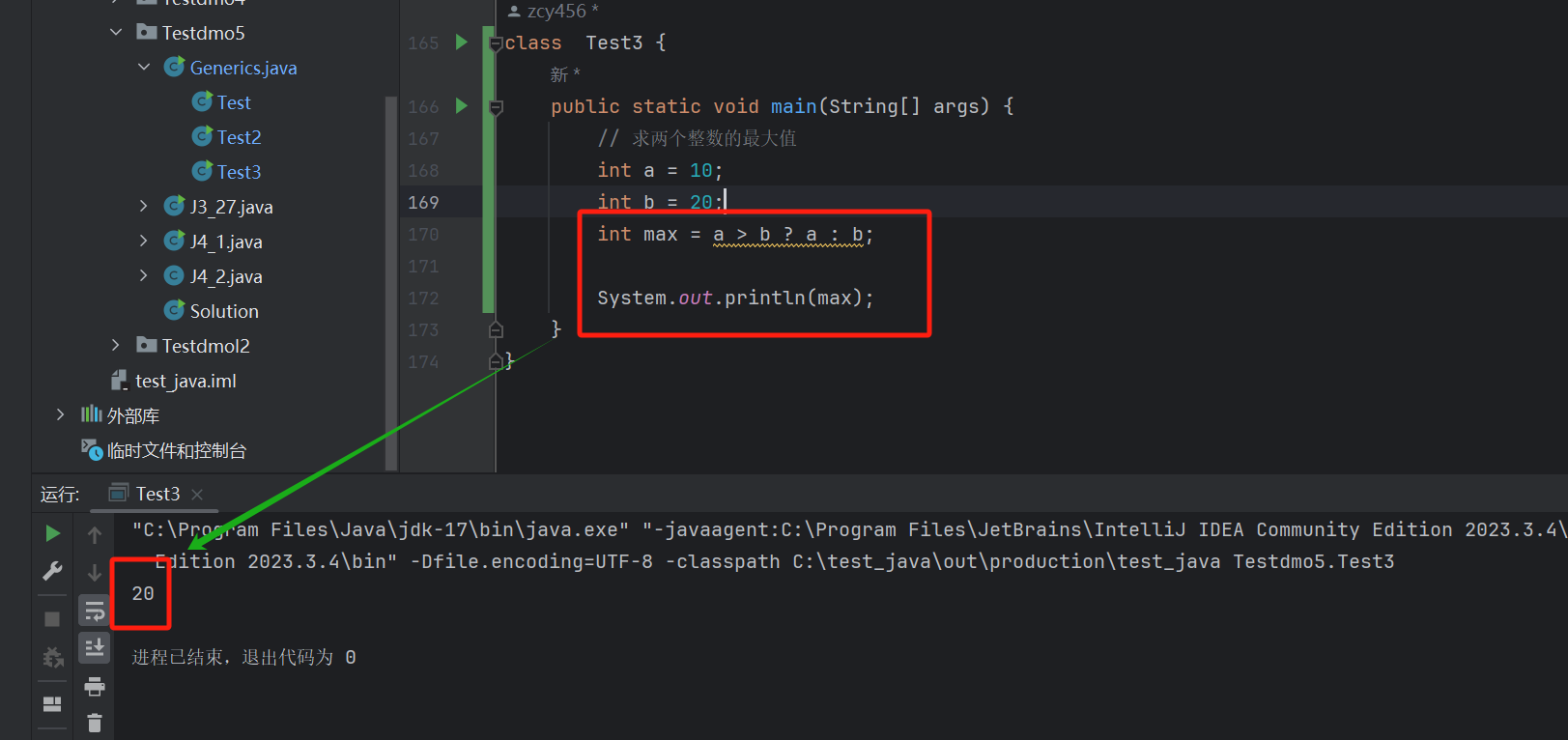Image resolution: width=1568 pixels, height=740 pixels.
Task: Select class Test in project tree
Action: tap(234, 102)
